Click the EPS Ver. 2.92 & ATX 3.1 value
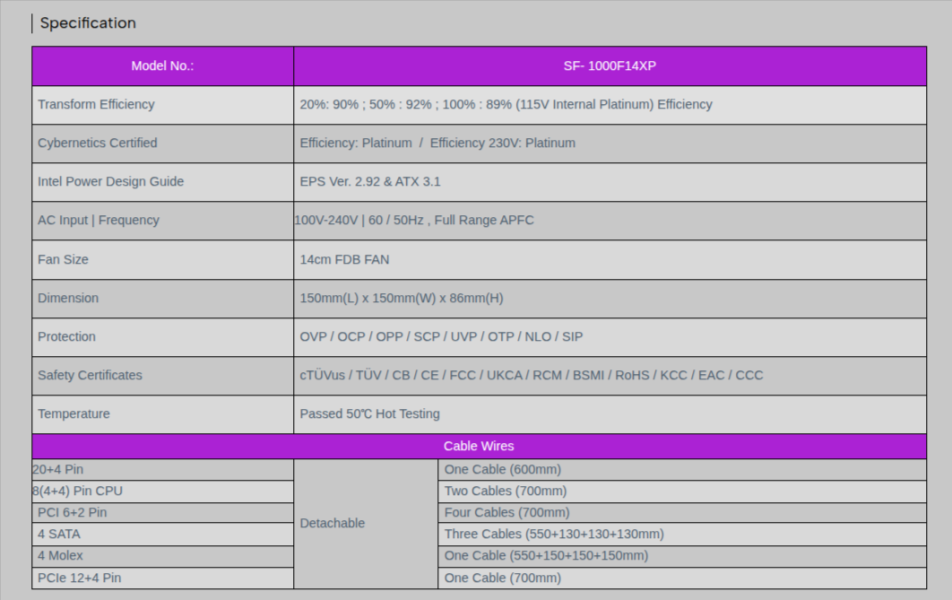 370,182
